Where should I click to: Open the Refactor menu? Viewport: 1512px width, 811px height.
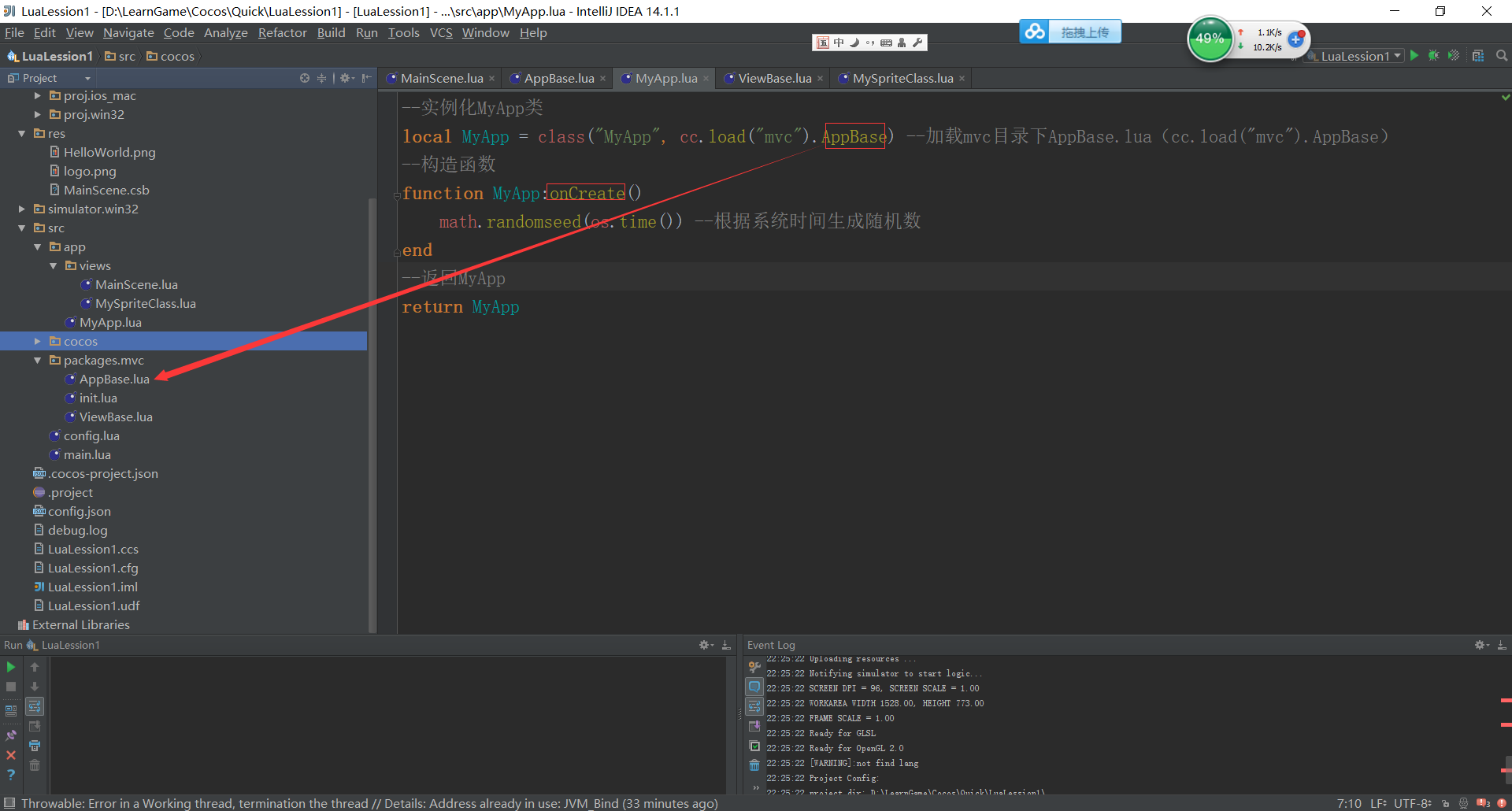pos(282,33)
